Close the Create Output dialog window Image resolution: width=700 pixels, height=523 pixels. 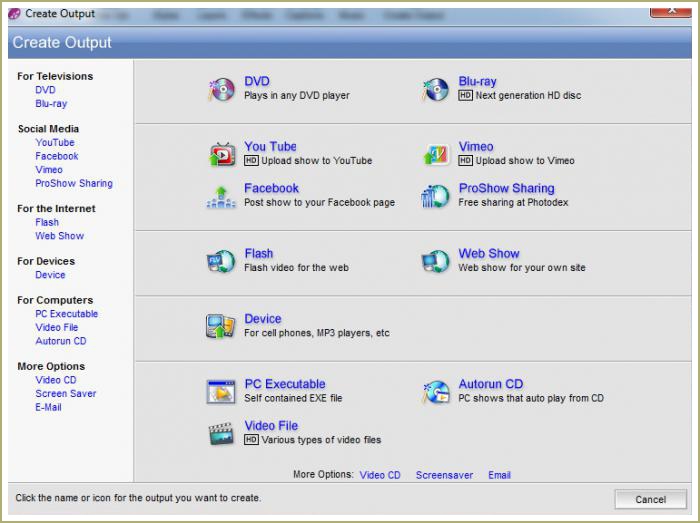tap(671, 11)
